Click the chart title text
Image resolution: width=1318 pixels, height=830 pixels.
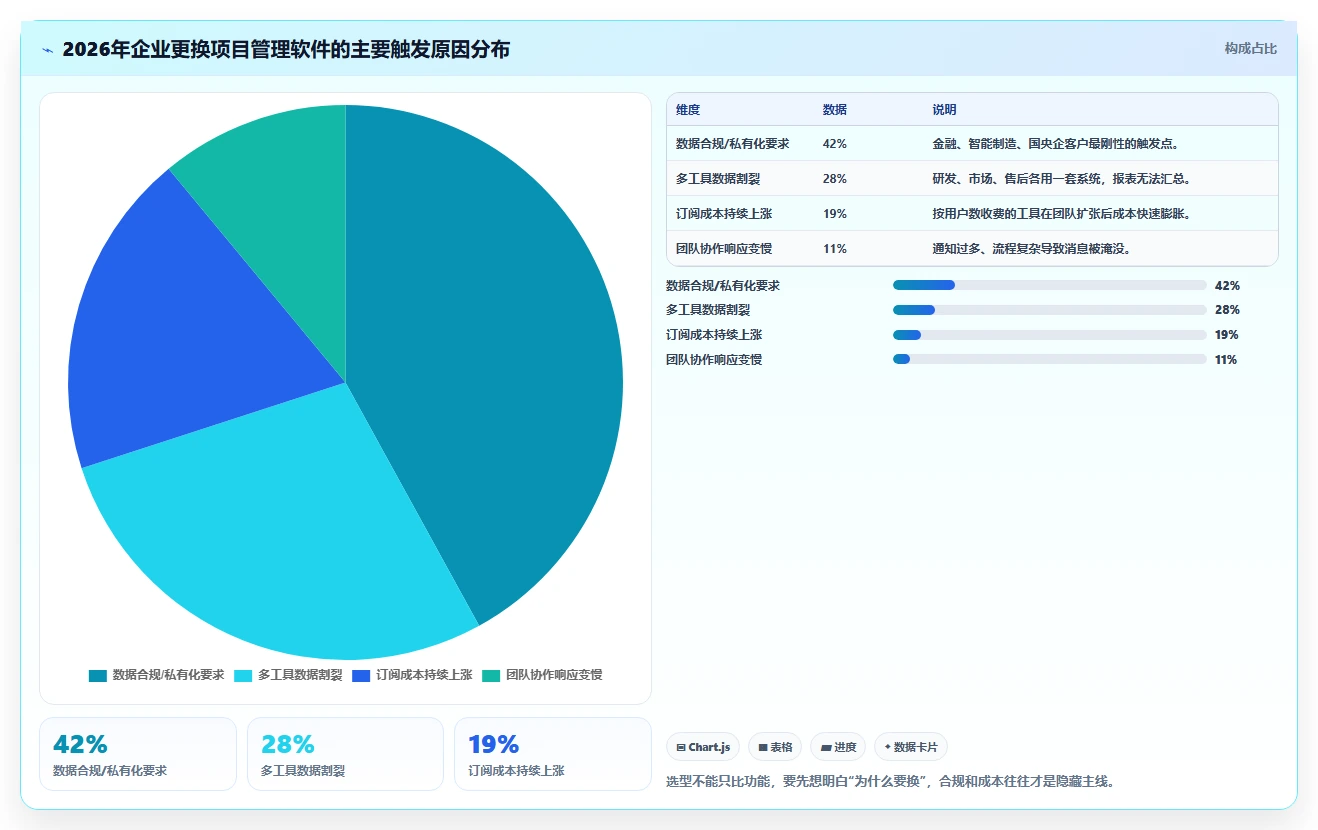tap(286, 49)
